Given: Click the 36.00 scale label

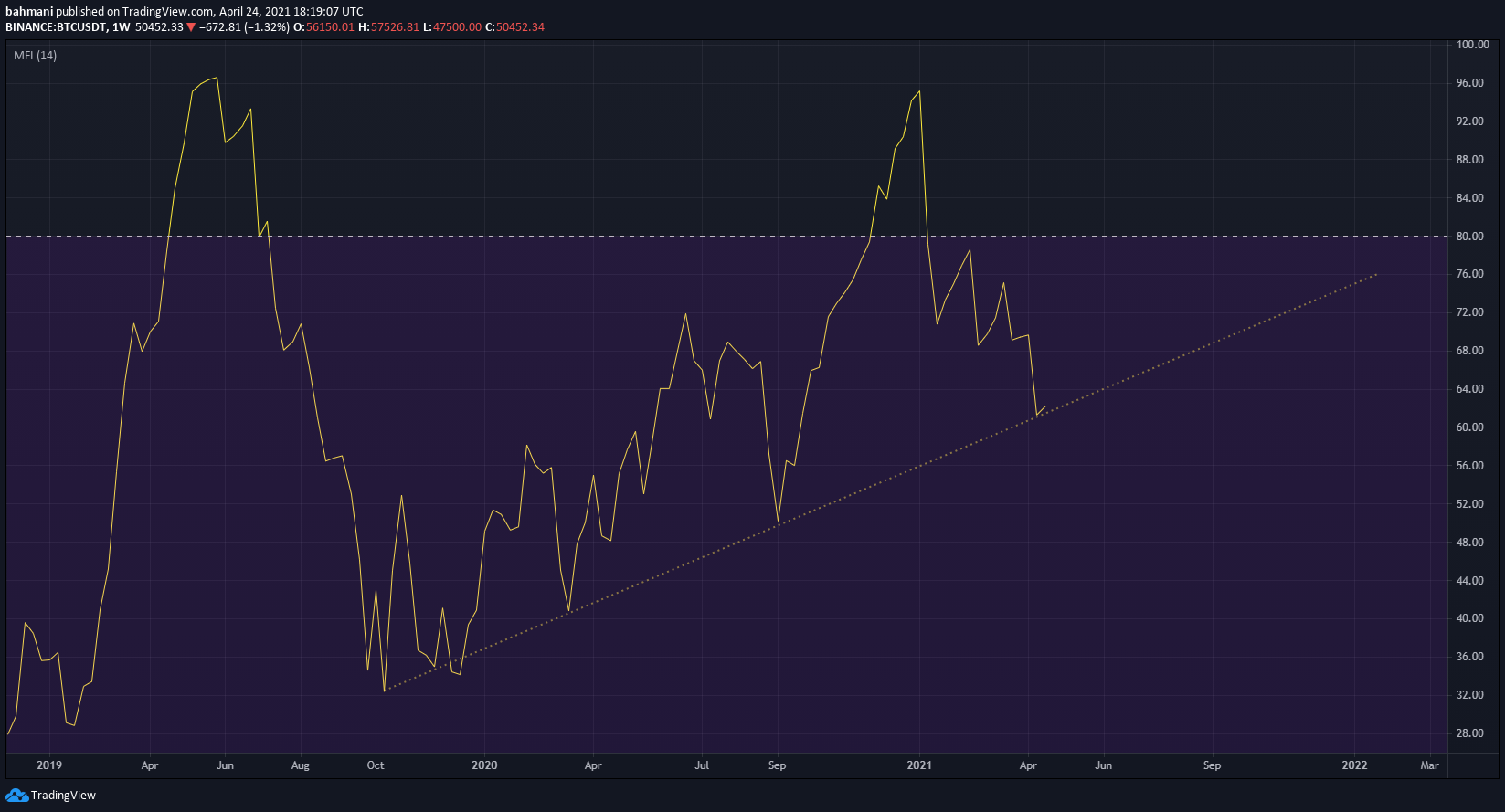Looking at the screenshot, I should (x=1470, y=657).
